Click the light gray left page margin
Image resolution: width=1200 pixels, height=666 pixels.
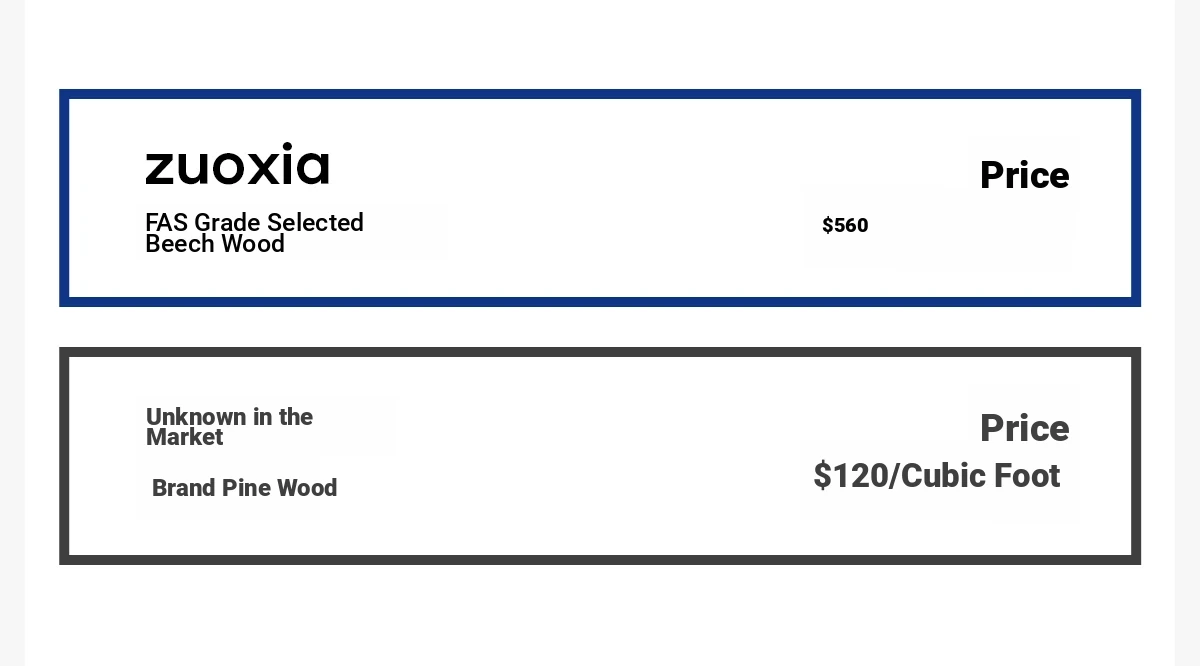12,333
